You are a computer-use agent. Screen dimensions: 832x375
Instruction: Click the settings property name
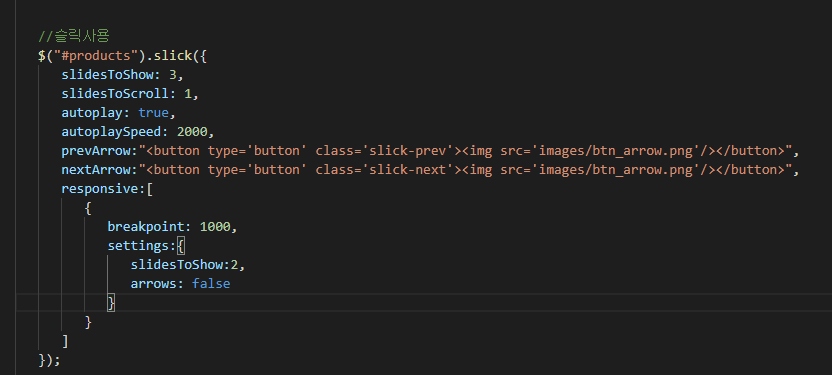point(137,246)
